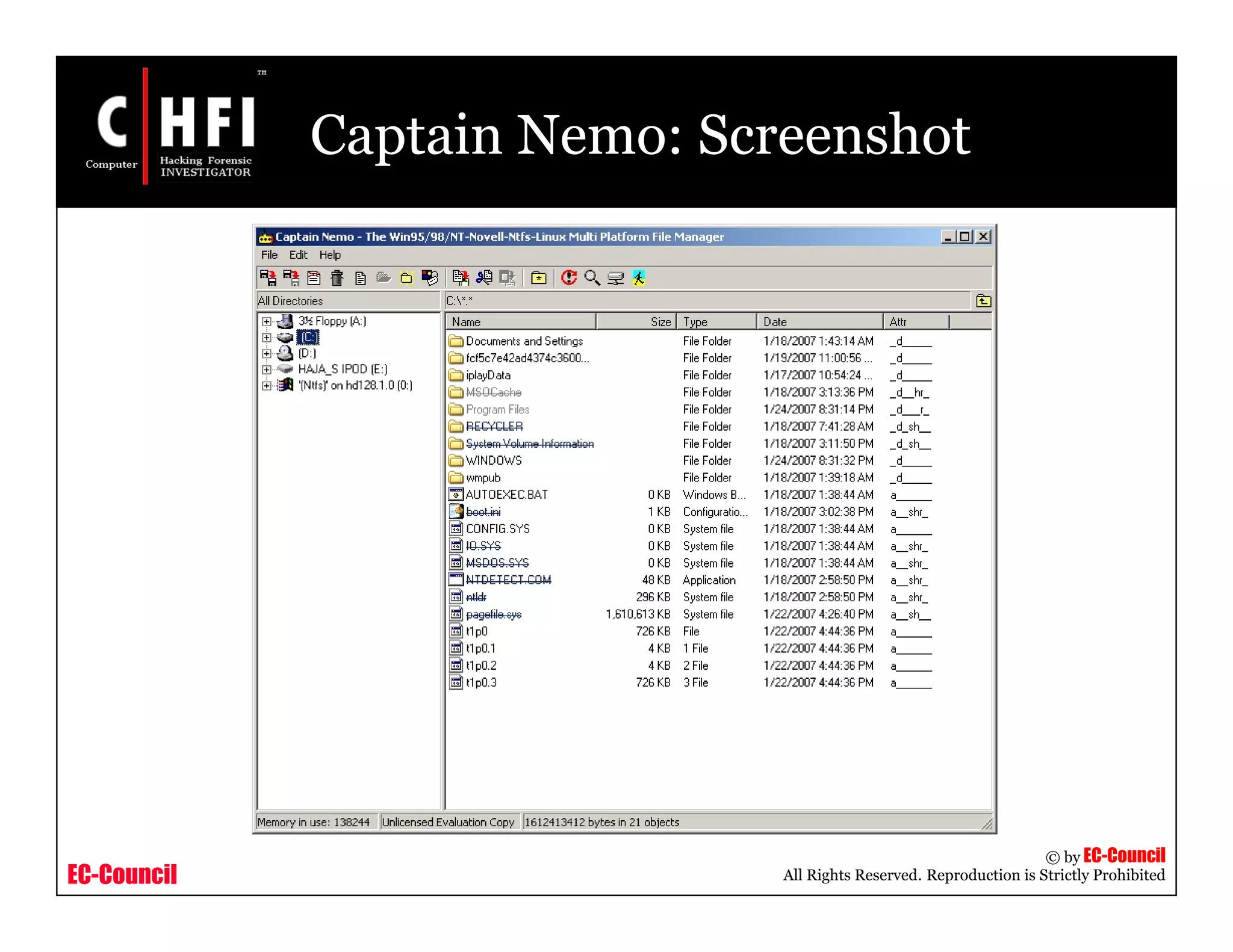Select the WINDOWS folder in file list
The image size is (1233, 952).
494,461
